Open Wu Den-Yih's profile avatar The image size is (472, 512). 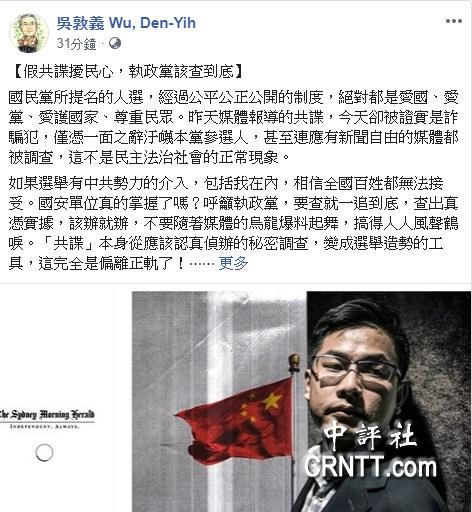click(29, 33)
